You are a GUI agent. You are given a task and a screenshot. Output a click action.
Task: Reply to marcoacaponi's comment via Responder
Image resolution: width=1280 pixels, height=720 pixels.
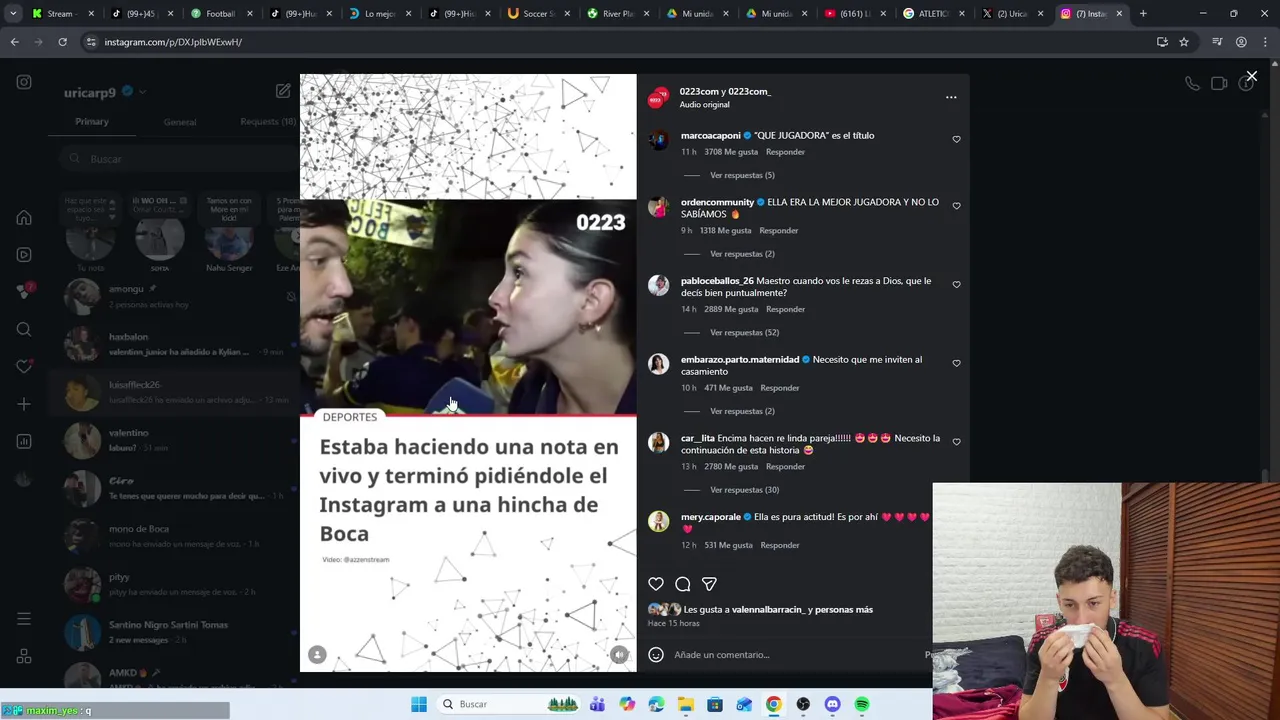point(785,152)
